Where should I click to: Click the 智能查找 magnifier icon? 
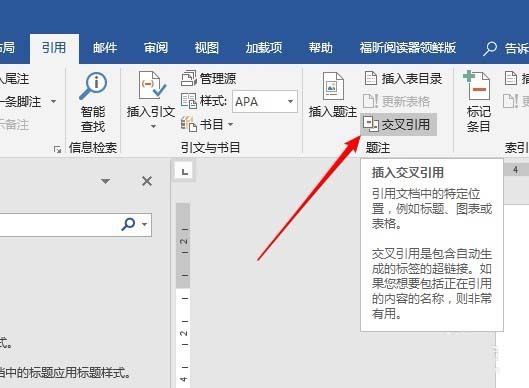[93, 86]
